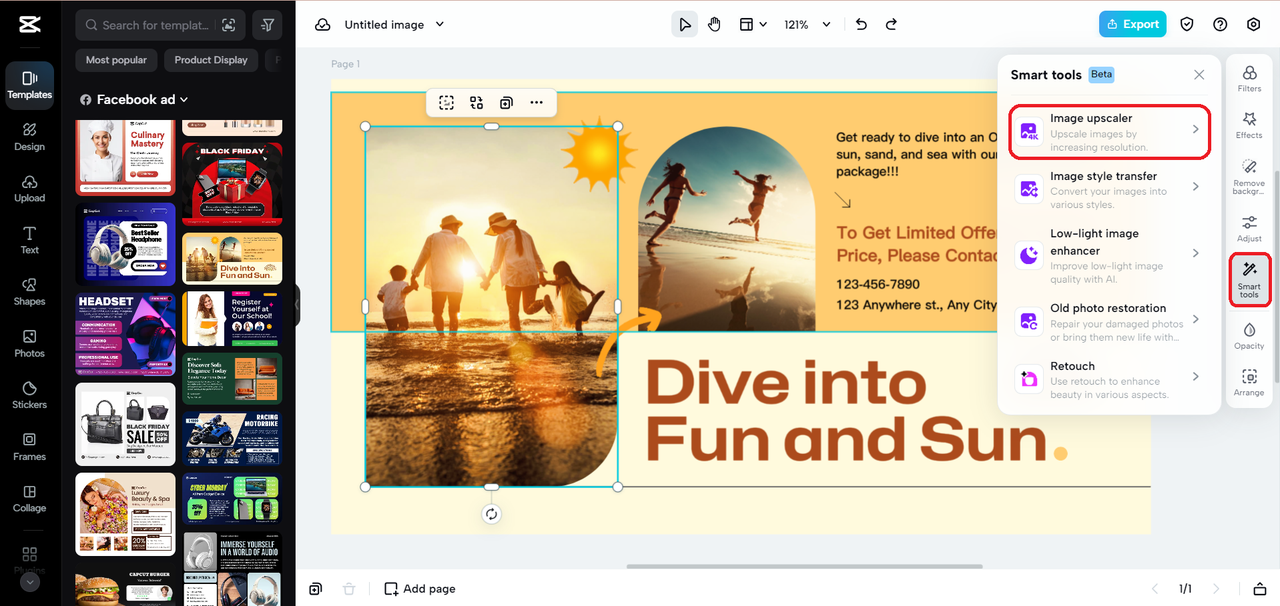
Task: Select the Black Friday Sale handbag template
Action: tap(126, 424)
